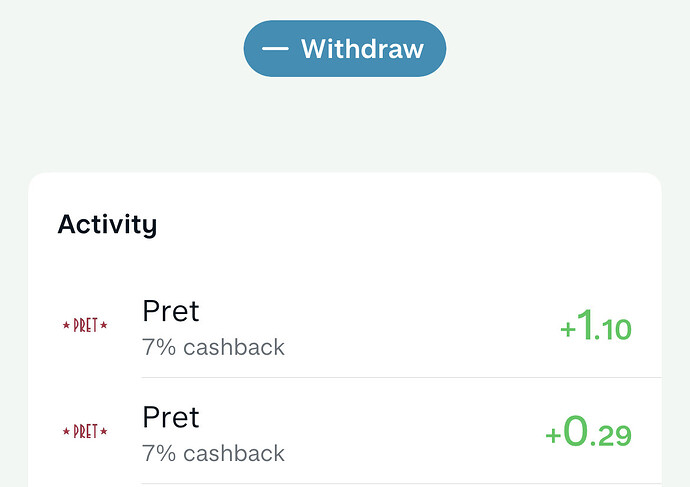Image resolution: width=690 pixels, height=487 pixels.
Task: Click the right star of the +1.10 Pret logo
Action: click(104, 326)
